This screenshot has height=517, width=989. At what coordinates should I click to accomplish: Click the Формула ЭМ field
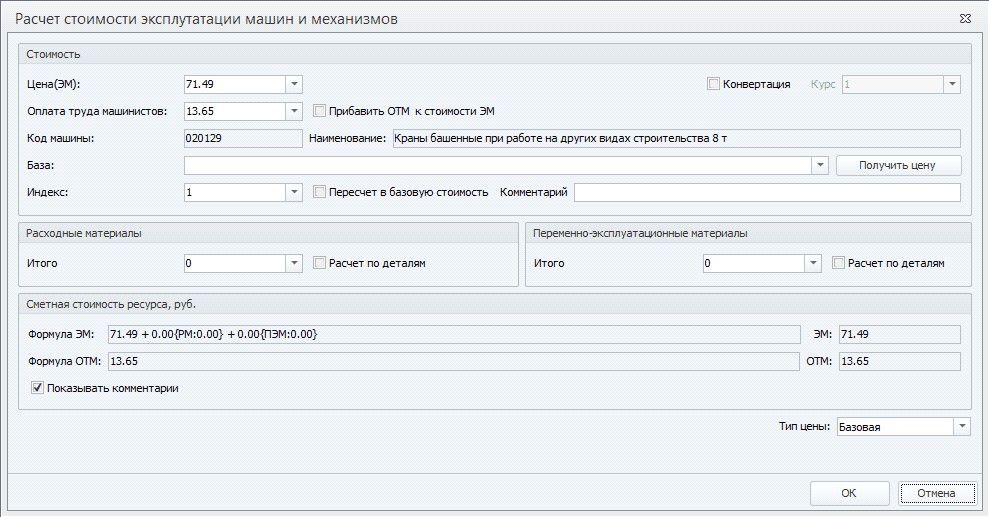click(x=453, y=334)
